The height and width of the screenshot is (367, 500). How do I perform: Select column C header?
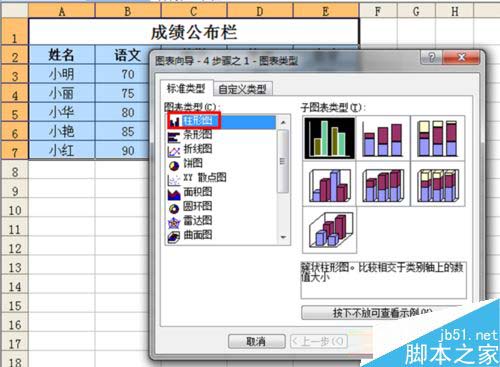pos(194,12)
